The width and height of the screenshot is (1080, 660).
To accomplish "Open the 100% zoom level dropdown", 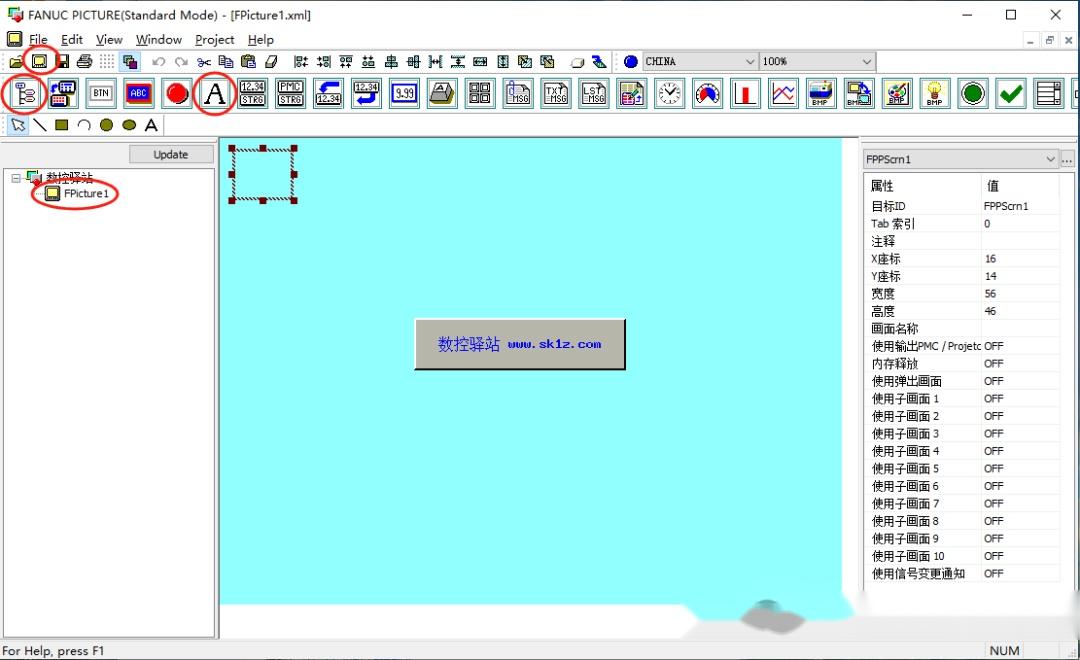I will pyautogui.click(x=868, y=61).
